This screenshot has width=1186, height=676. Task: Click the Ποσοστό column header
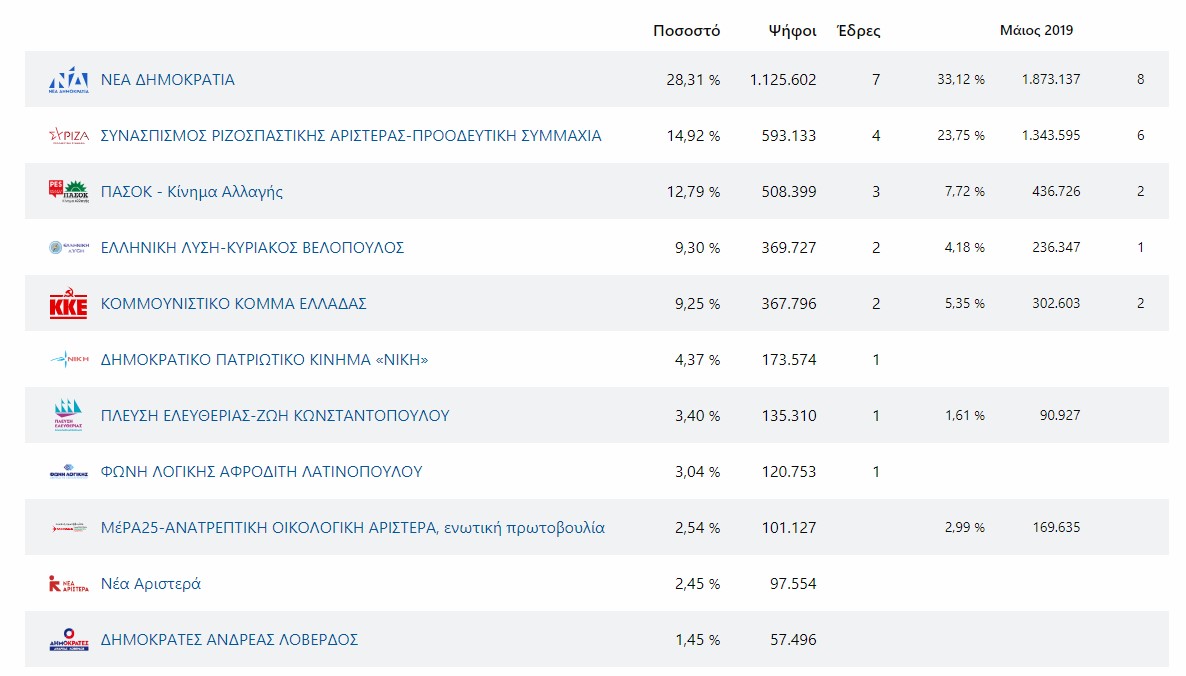click(x=686, y=30)
